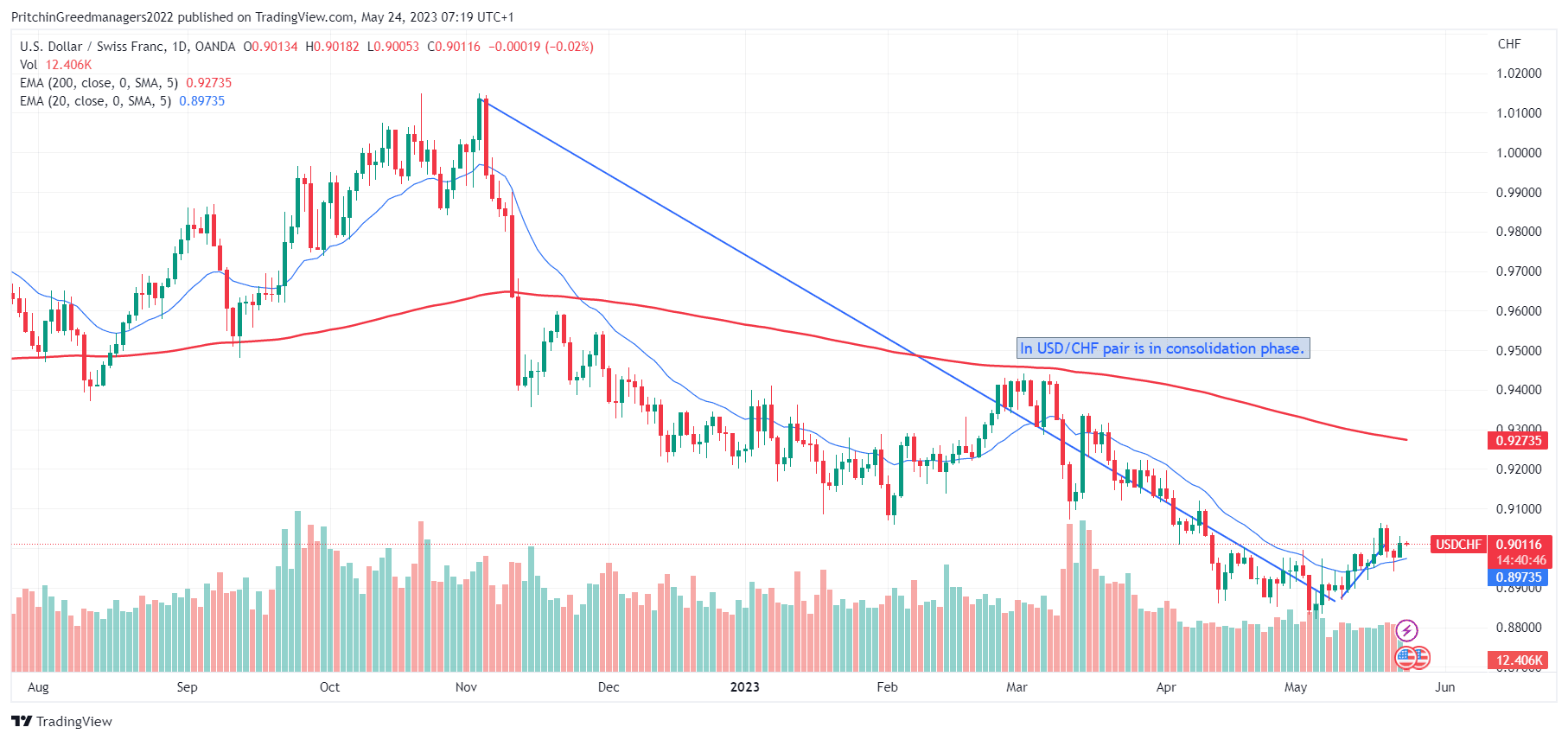This screenshot has height=740, width=1568.
Task: Click the 0.99000 price axis label
Action: click(1519, 193)
